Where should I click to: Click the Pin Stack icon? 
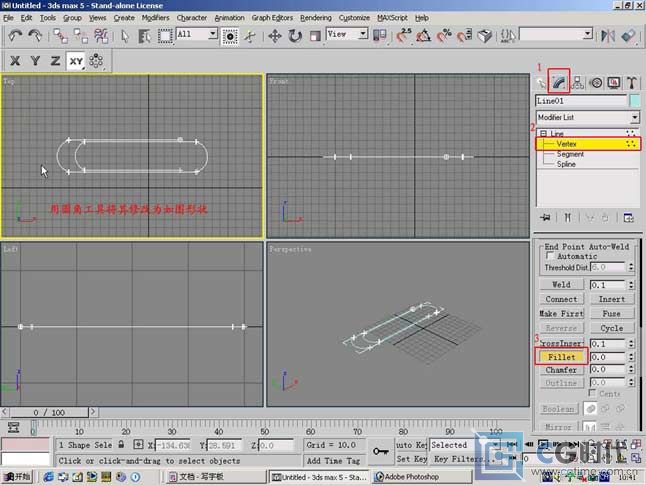click(545, 217)
